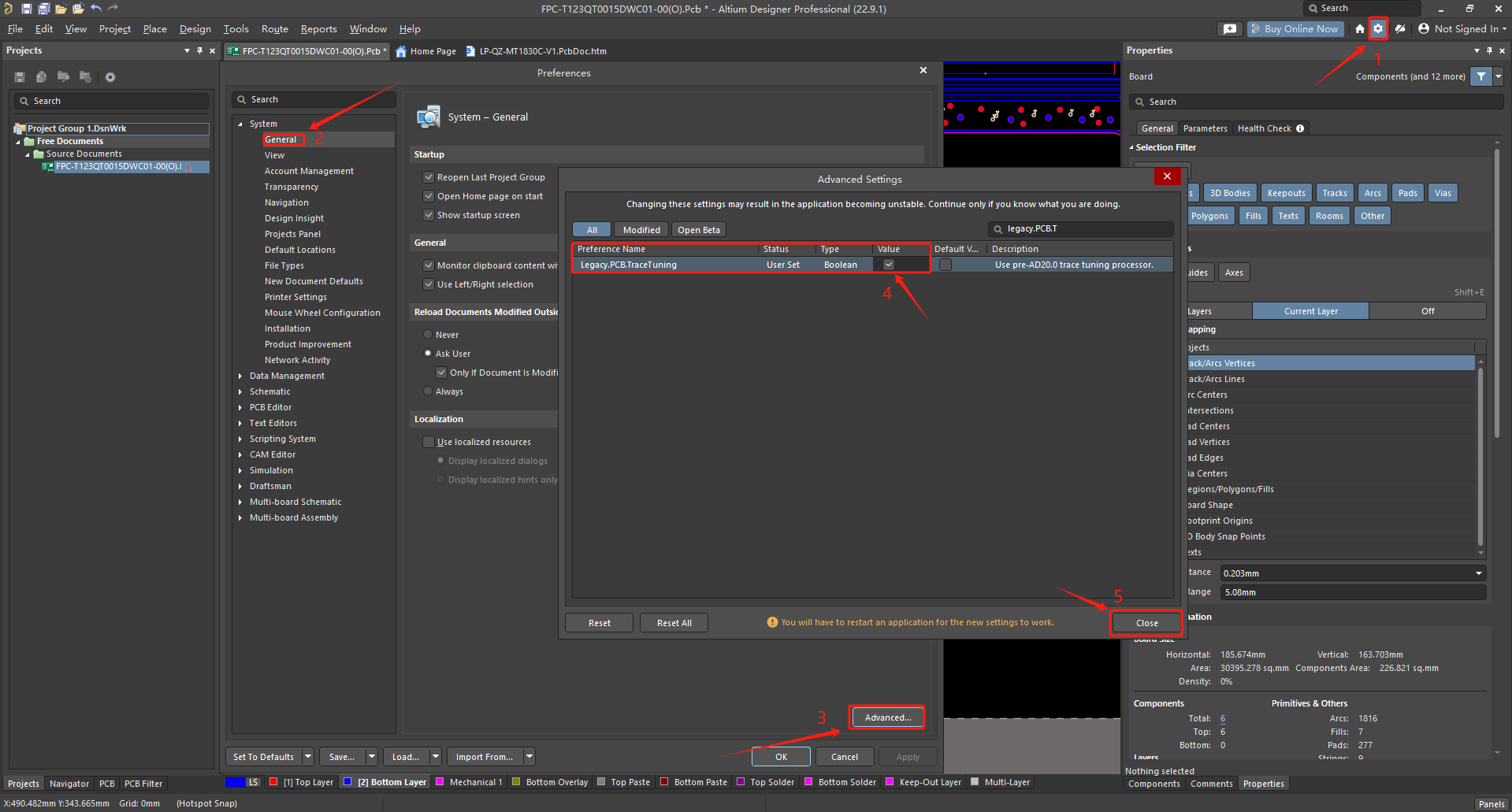Screen dimensions: 1512x812
Task: Click the feedback speech bubble icon
Action: point(1230,28)
